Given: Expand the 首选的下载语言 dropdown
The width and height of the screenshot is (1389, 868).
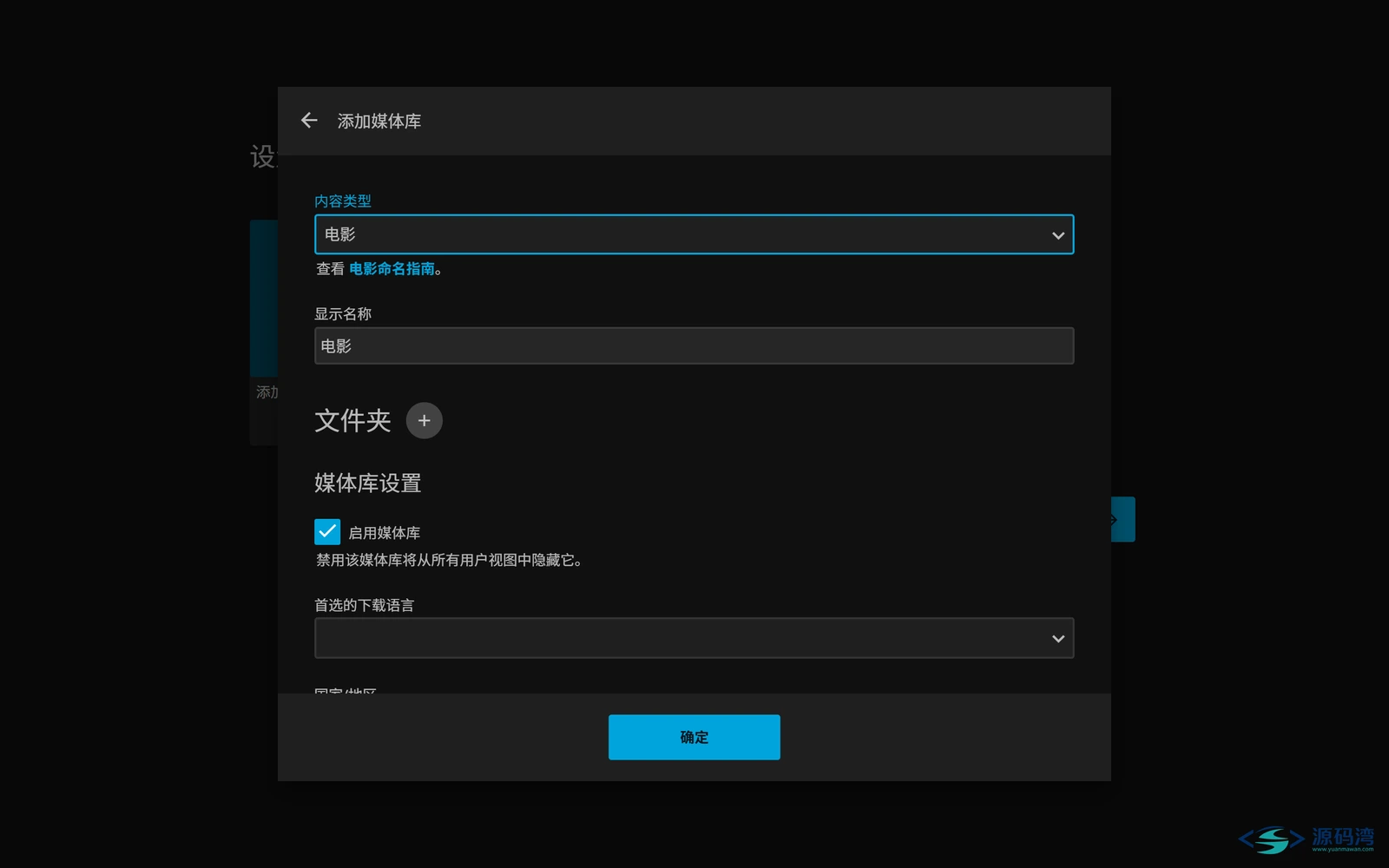Looking at the screenshot, I should point(694,638).
